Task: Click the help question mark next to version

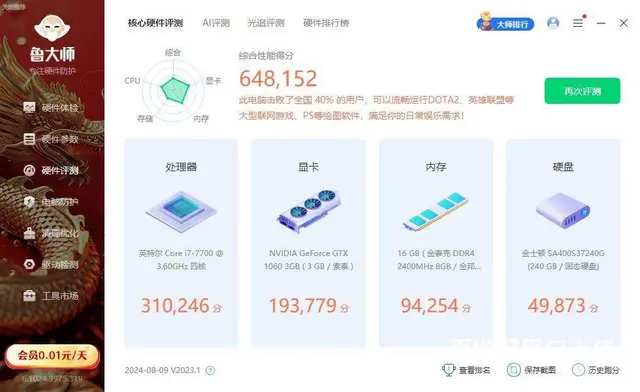Action: (x=210, y=370)
